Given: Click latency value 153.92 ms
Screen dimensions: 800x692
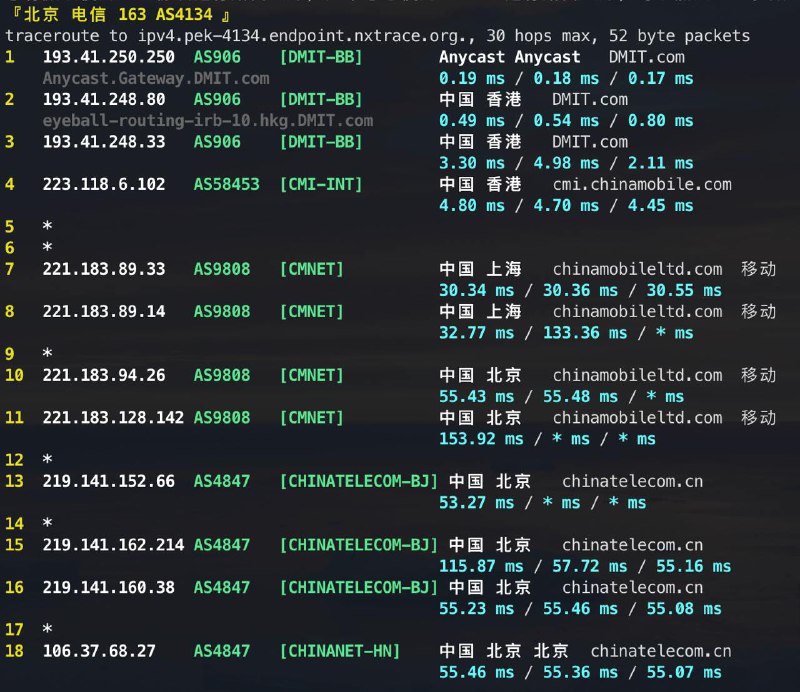Looking at the screenshot, I should point(481,438).
